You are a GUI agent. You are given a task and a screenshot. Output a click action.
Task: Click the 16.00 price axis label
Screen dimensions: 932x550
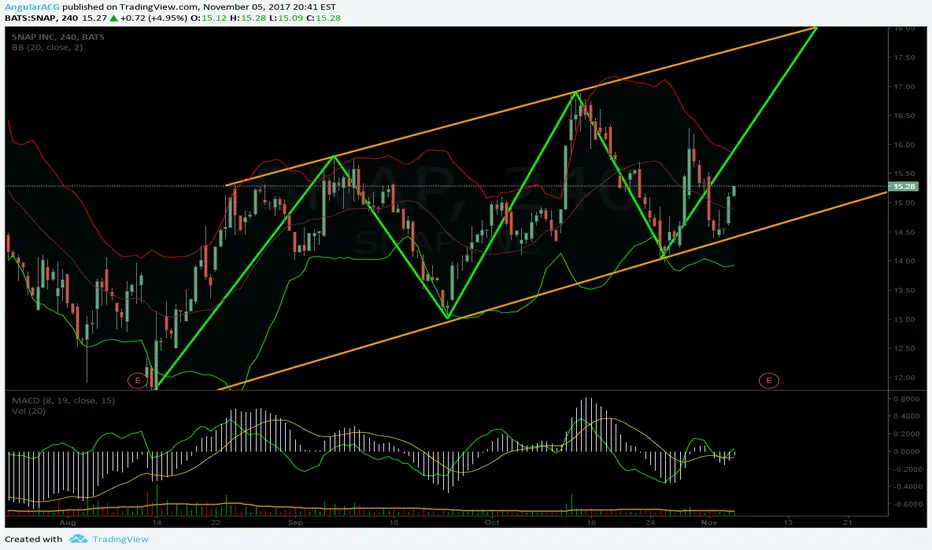click(x=905, y=145)
